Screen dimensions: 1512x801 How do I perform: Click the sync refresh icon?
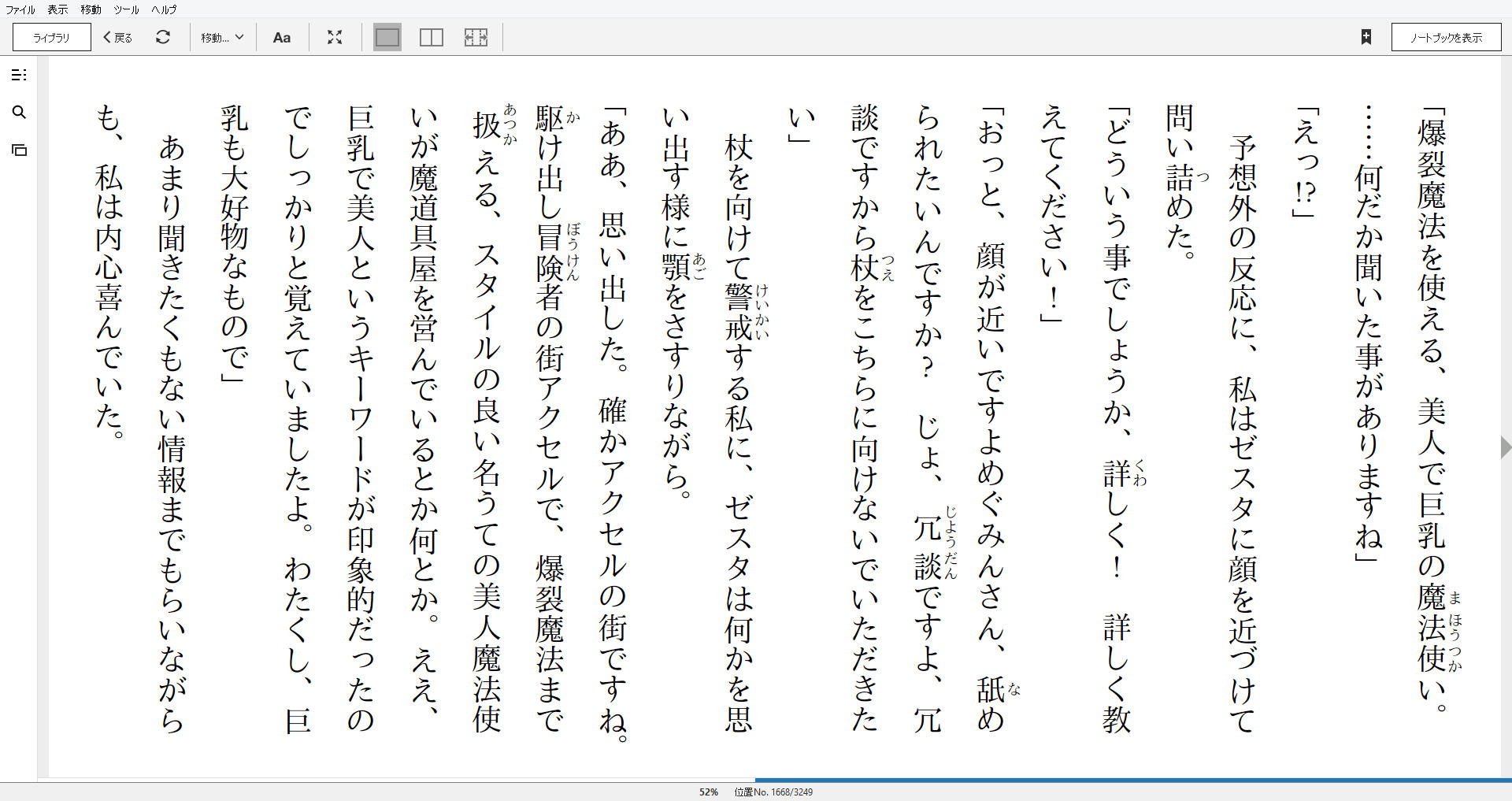click(163, 37)
